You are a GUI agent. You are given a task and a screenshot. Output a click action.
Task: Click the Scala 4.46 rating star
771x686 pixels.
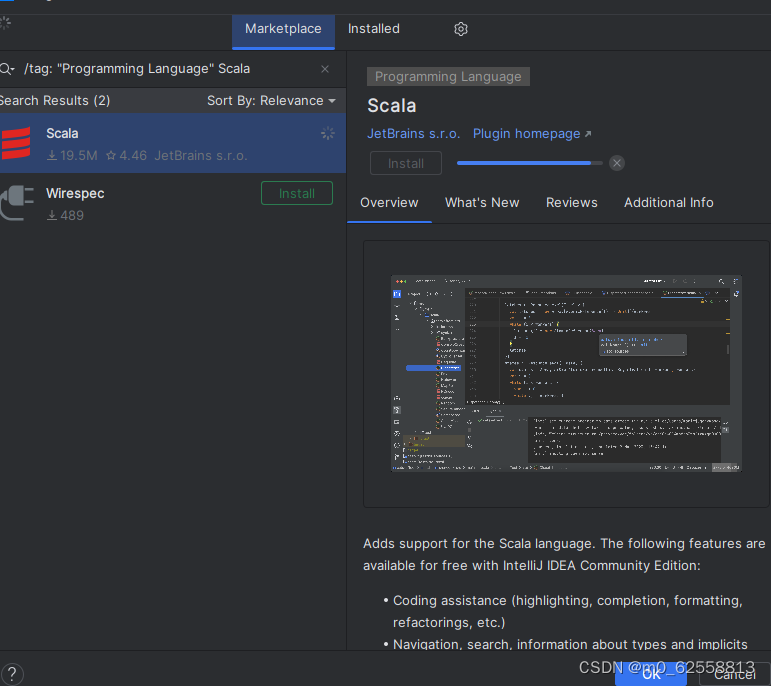point(111,156)
